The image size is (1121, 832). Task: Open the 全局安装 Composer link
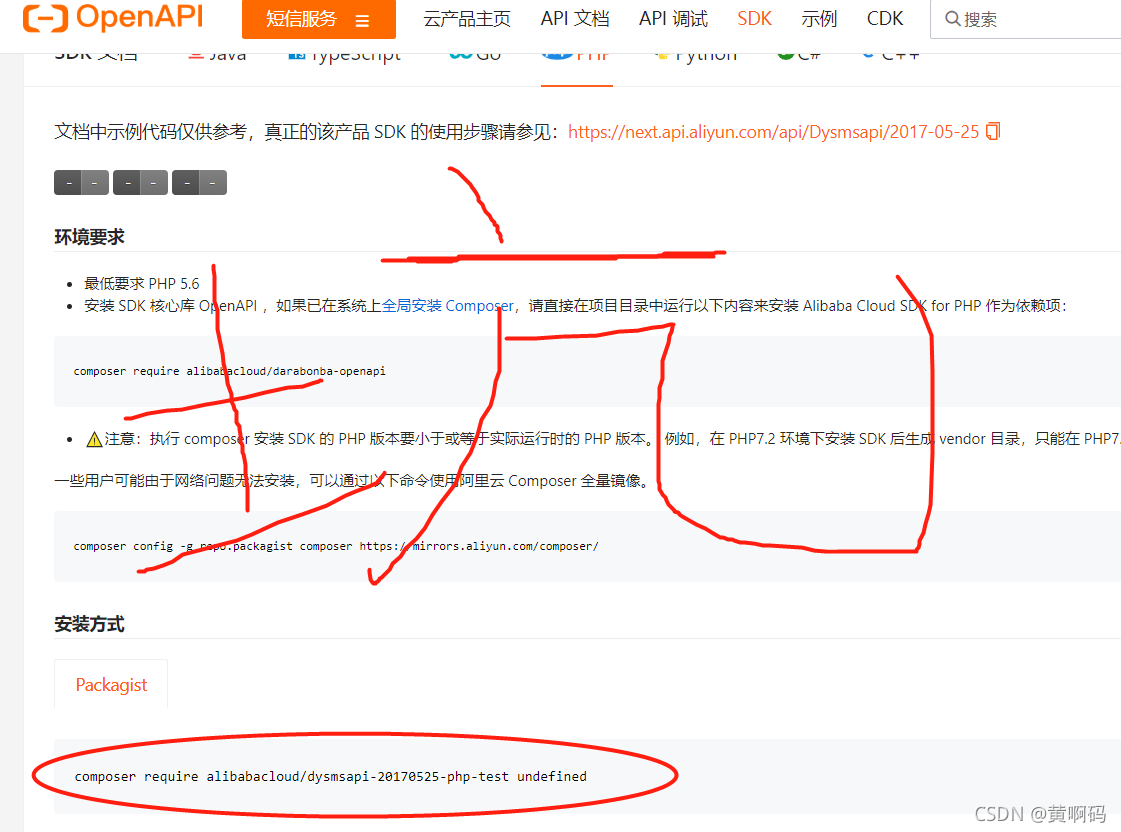point(448,306)
